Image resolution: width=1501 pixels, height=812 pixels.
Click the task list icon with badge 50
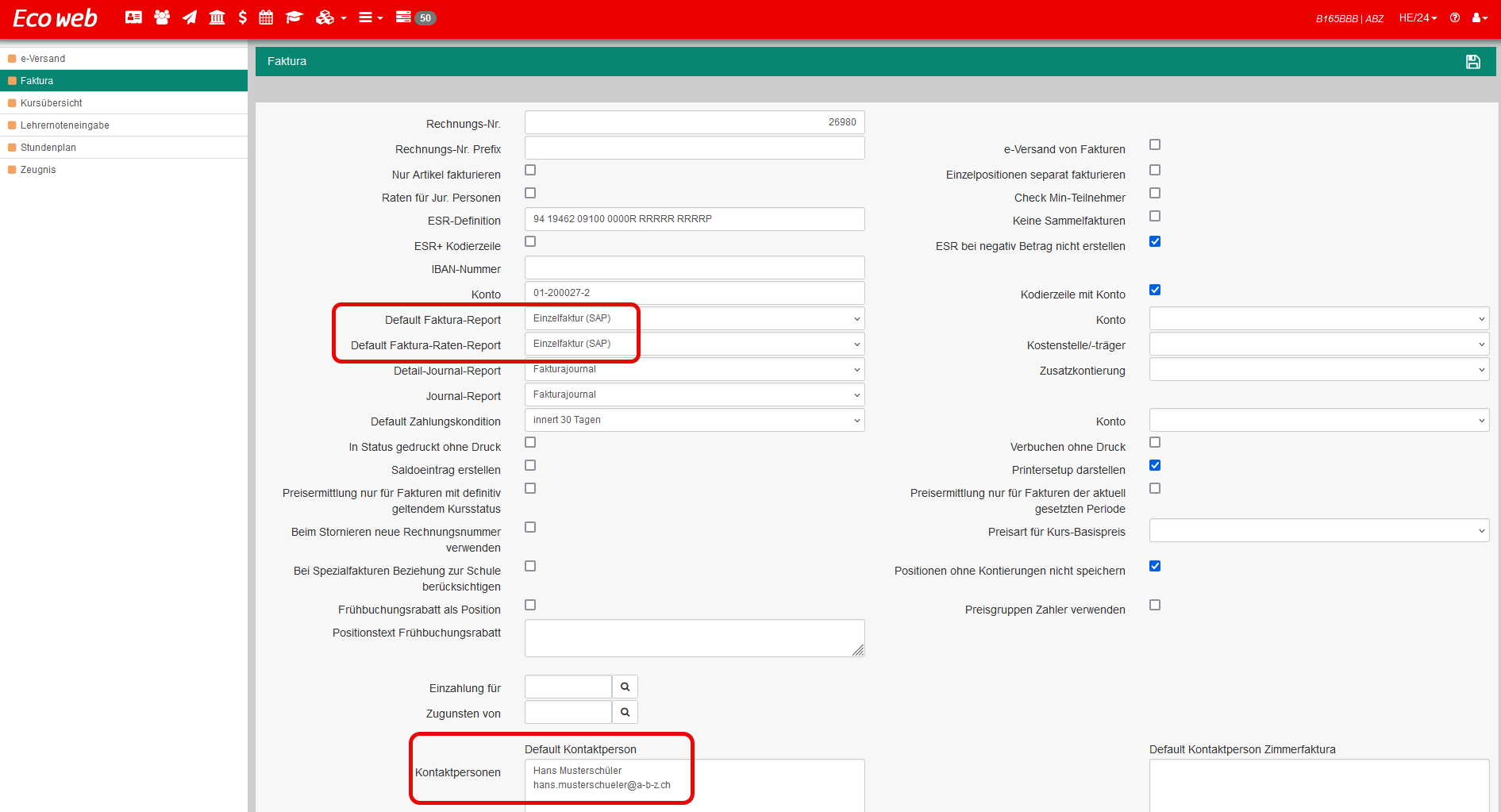415,17
